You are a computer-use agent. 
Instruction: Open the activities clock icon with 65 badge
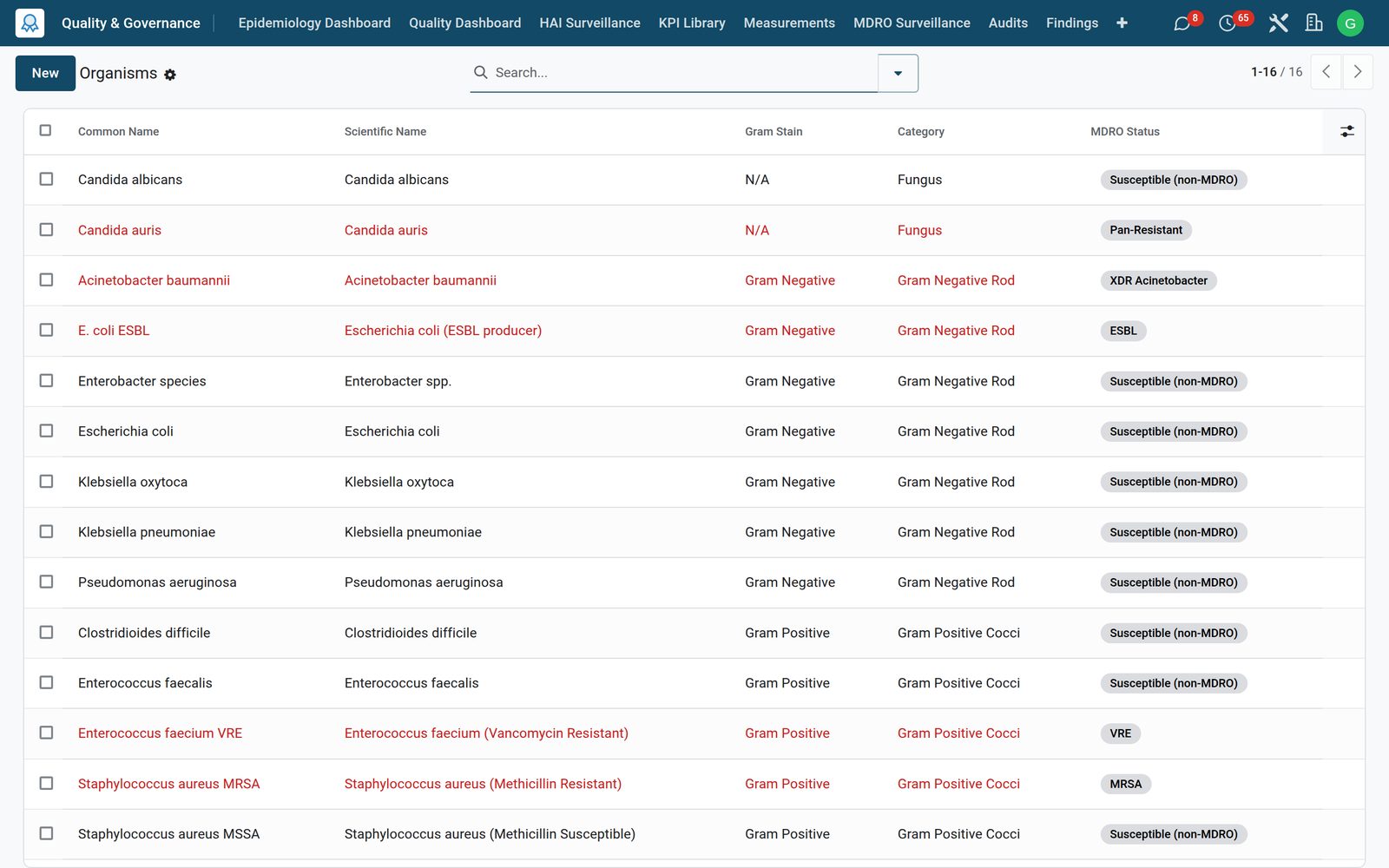click(x=1228, y=23)
